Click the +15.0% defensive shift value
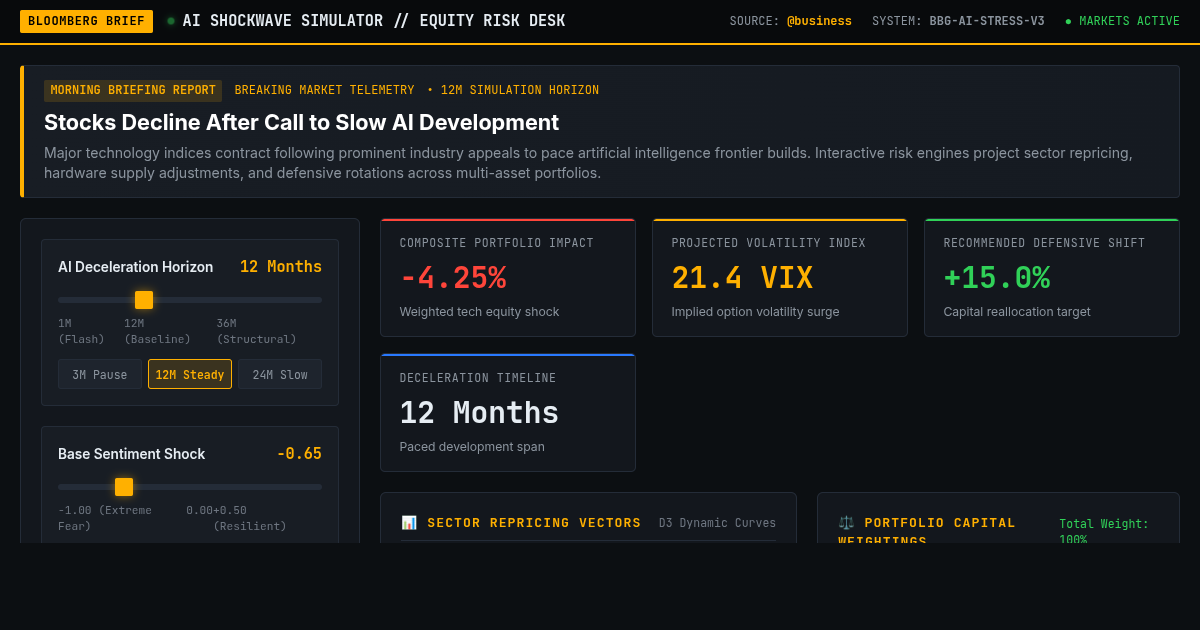Image resolution: width=1200 pixels, height=630 pixels. tap(997, 278)
